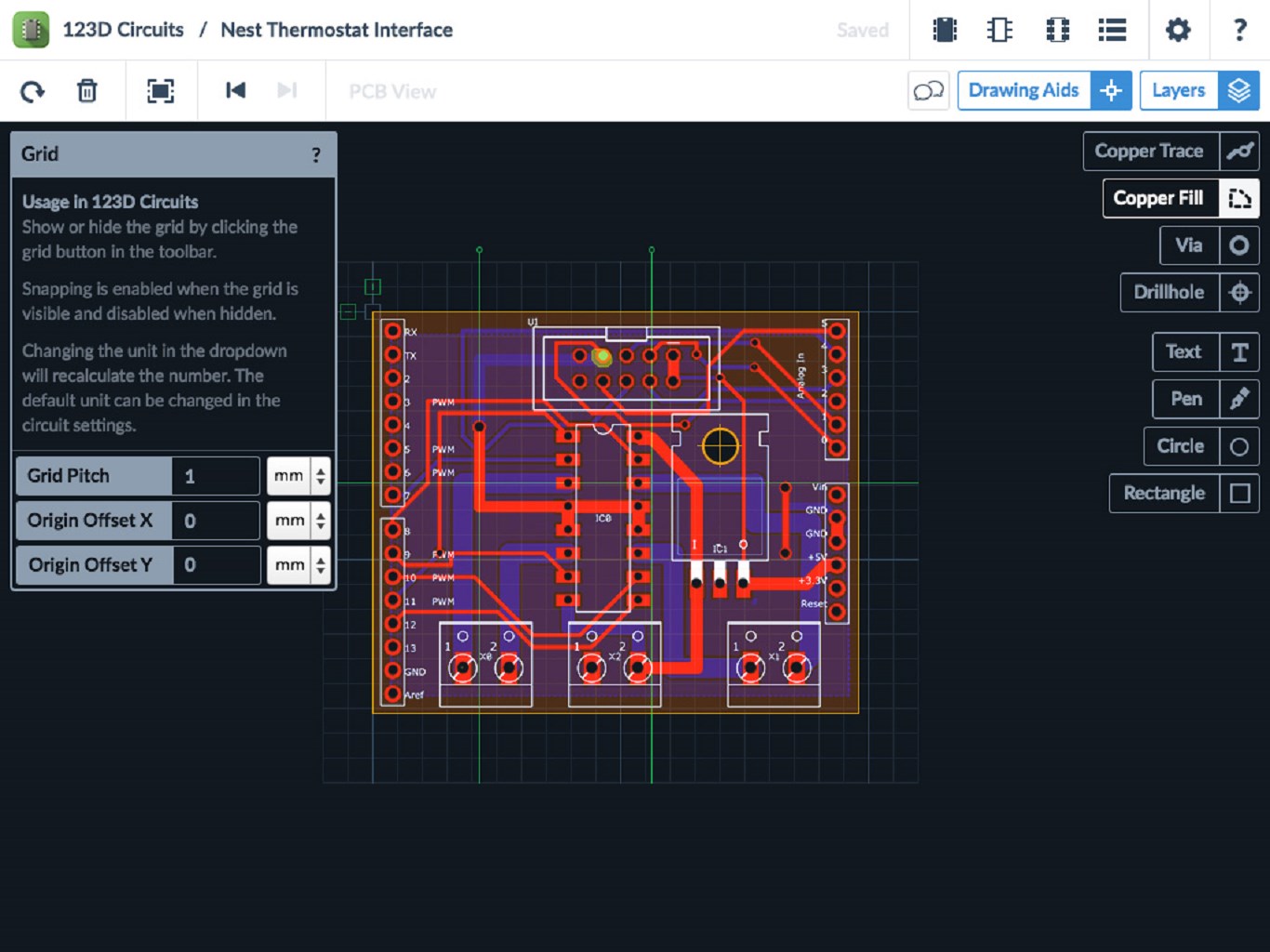The width and height of the screenshot is (1270, 952).
Task: Click the yellow crosshair drillhole on the PCB
Action: [x=721, y=446]
